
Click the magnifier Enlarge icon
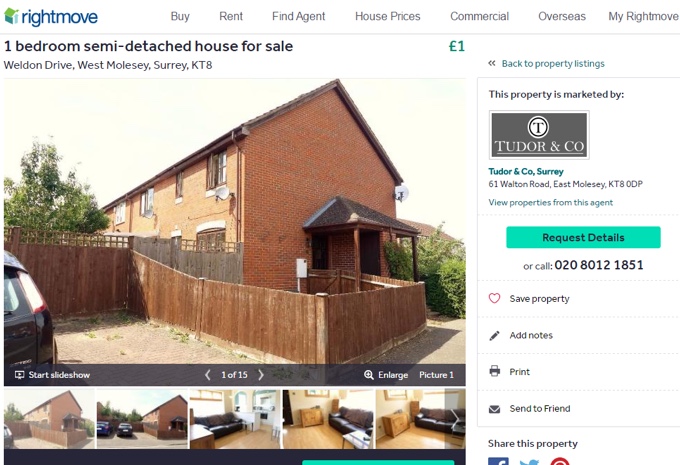point(369,375)
